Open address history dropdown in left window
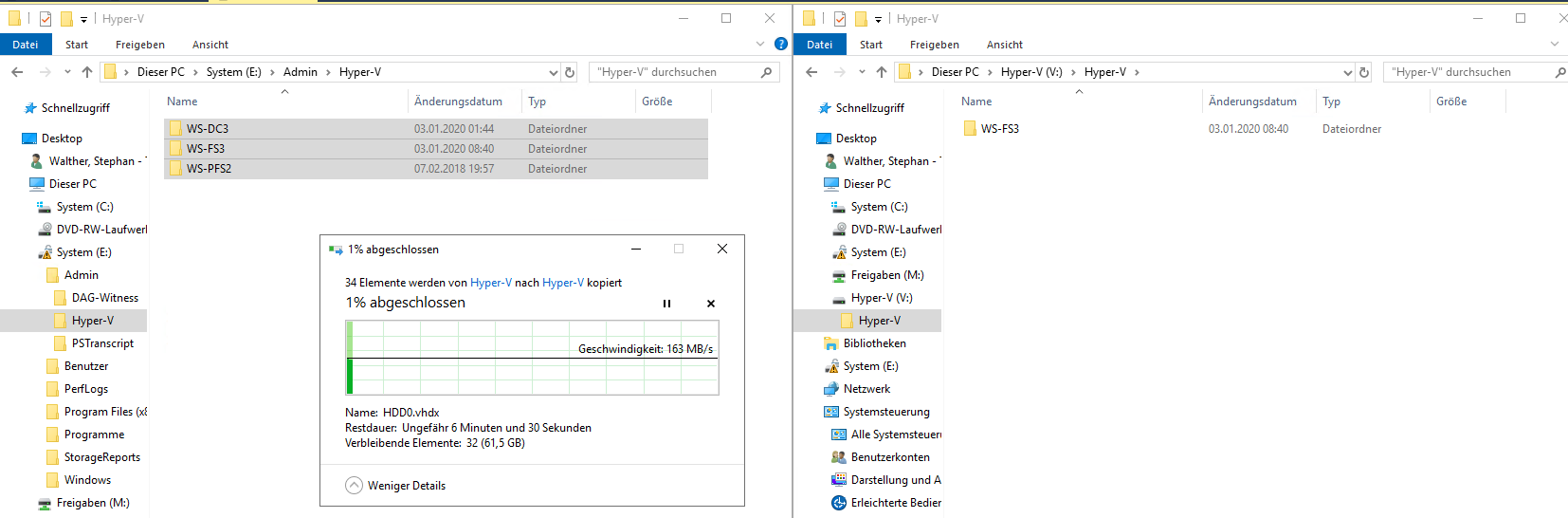Screen dimensions: 1568x518 pyautogui.click(x=554, y=72)
